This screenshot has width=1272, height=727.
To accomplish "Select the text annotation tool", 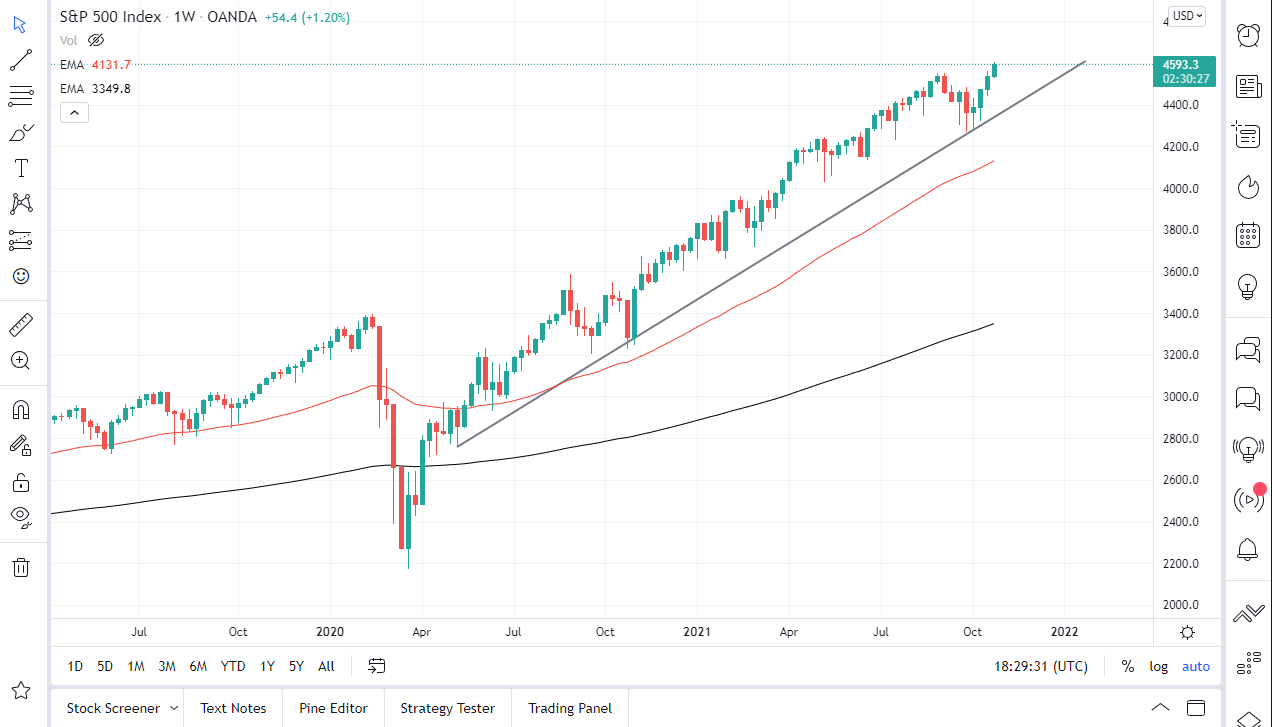I will [x=20, y=168].
